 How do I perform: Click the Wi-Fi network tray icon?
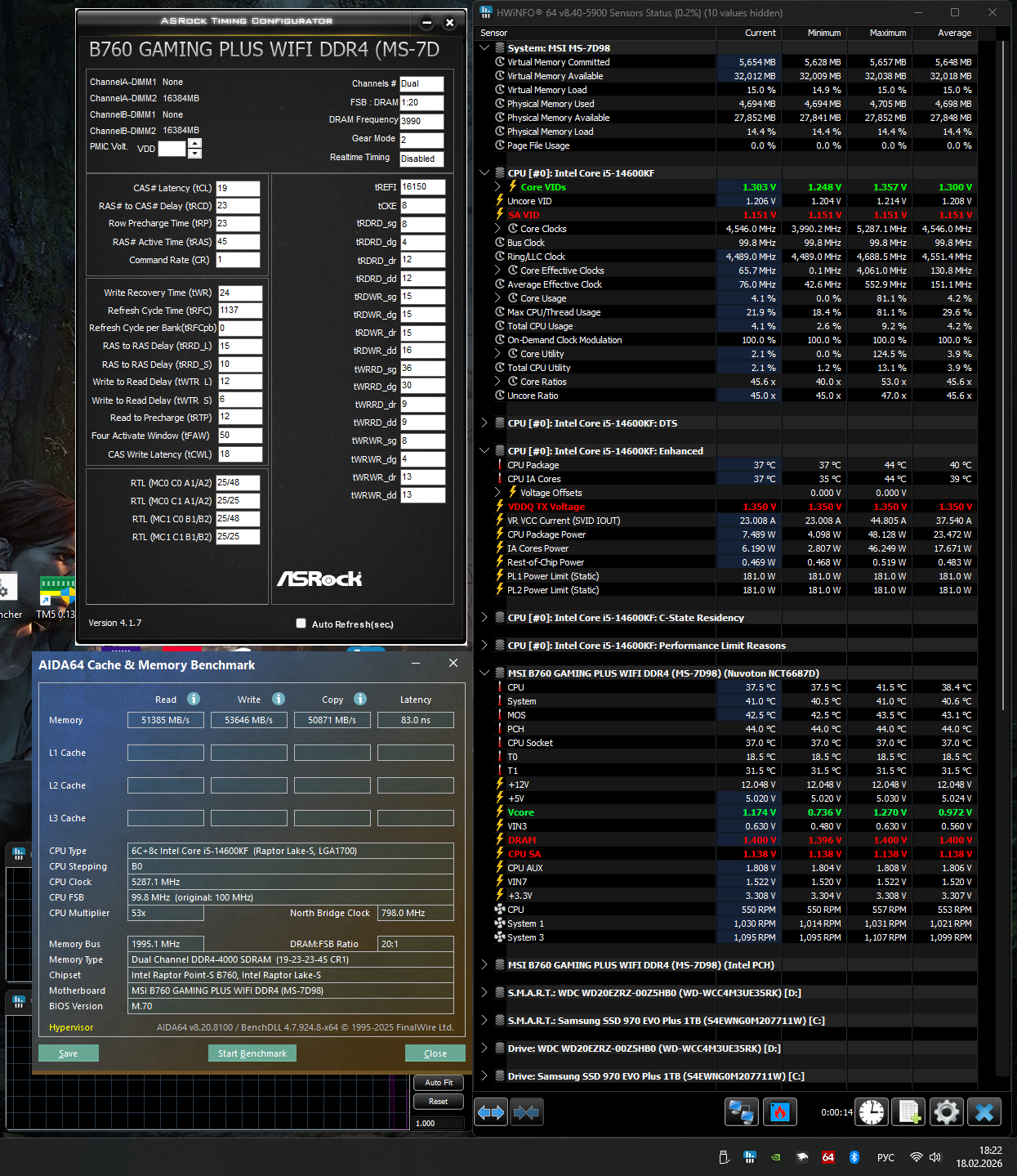pos(917,1157)
